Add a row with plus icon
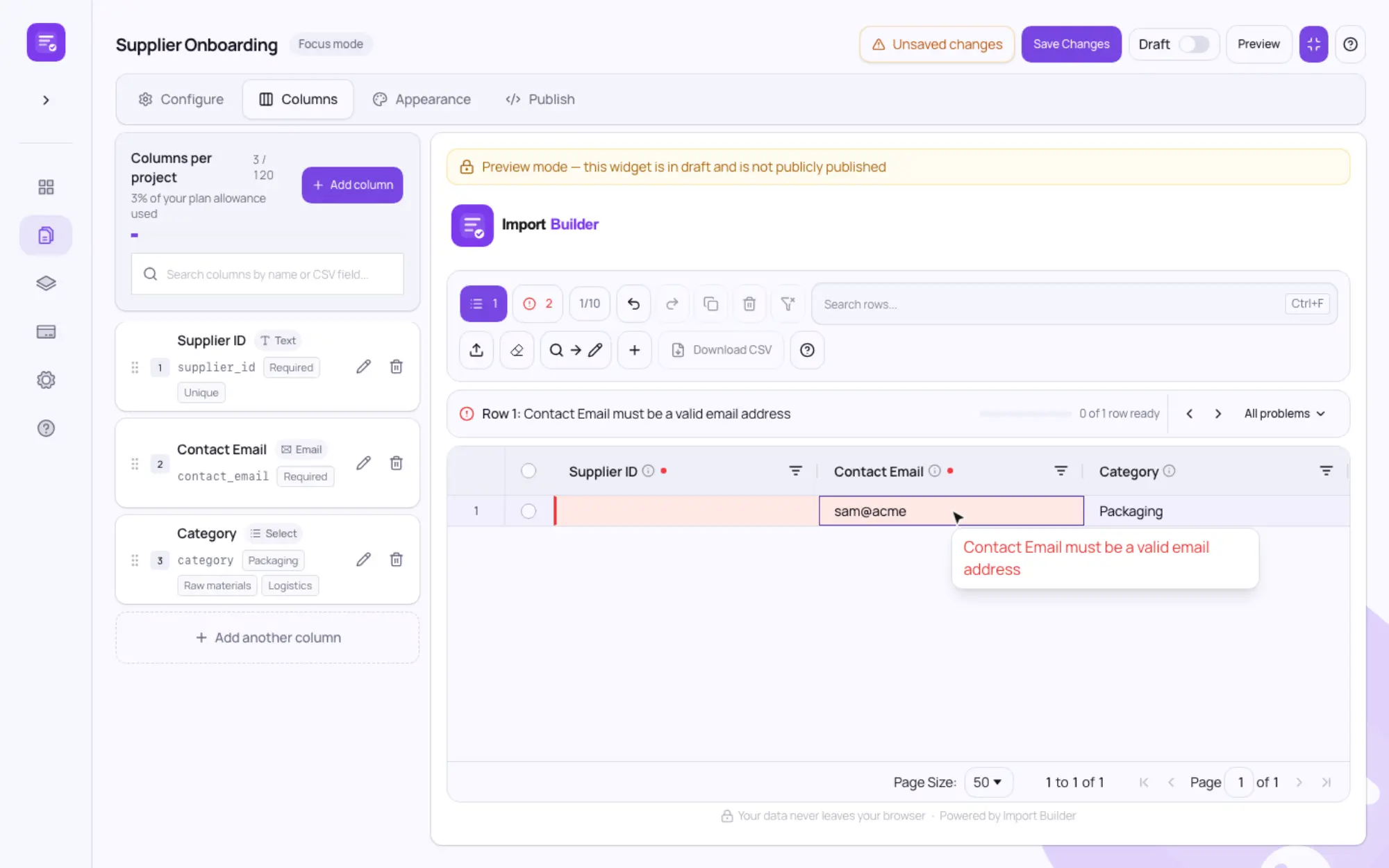Image resolution: width=1389 pixels, height=868 pixels. 634,350
